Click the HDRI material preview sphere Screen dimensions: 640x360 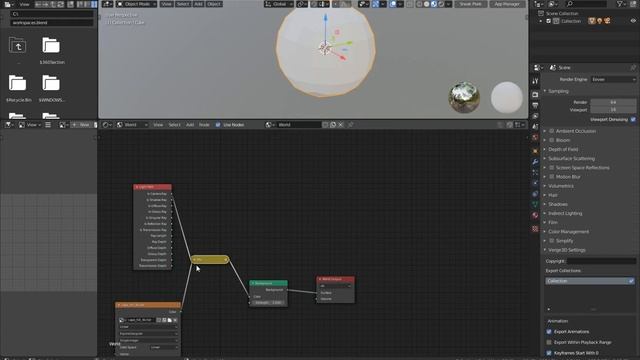coord(464,97)
